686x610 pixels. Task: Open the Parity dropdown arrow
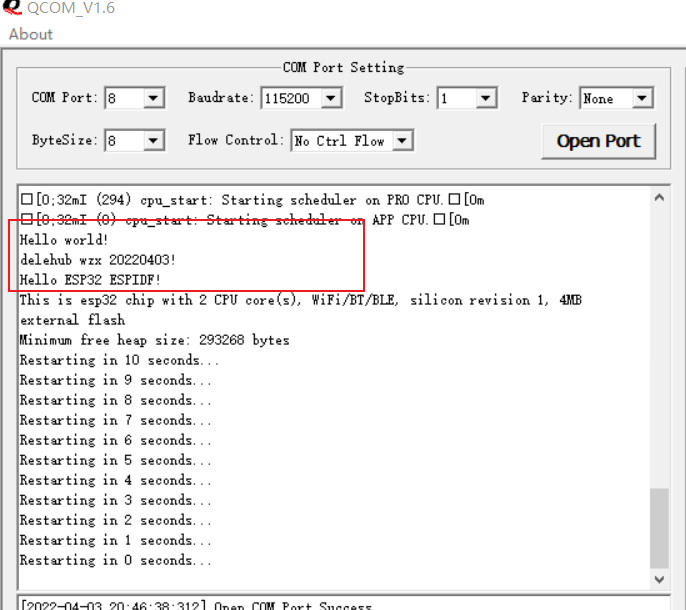642,98
